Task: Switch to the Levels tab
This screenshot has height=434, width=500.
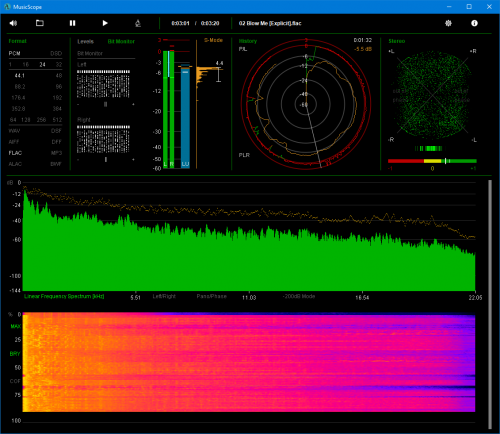Action: [85, 41]
